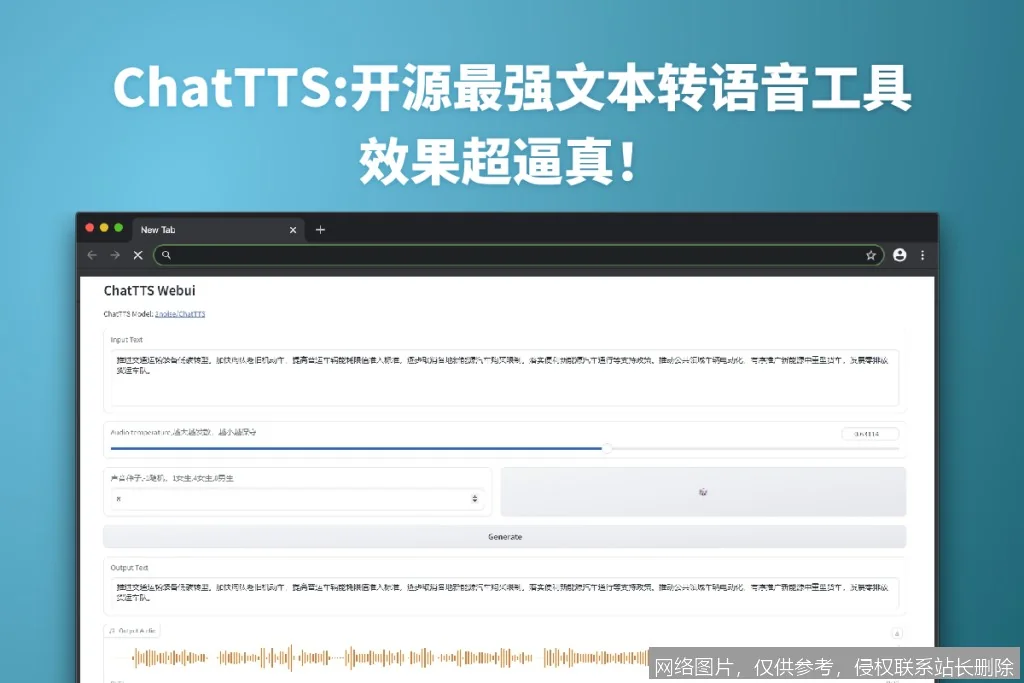The image size is (1024, 683).
Task: Click the voice seed stepper arrows
Action: [x=475, y=499]
